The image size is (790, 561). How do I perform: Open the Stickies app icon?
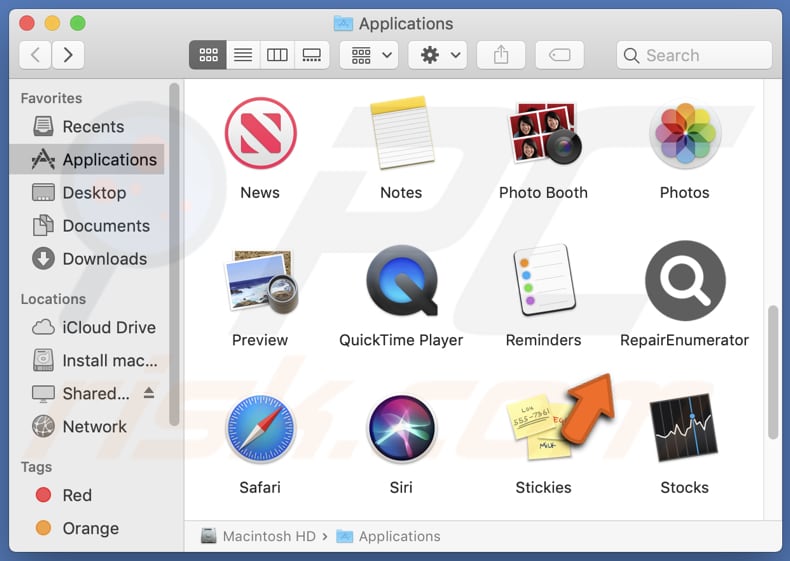pyautogui.click(x=539, y=426)
